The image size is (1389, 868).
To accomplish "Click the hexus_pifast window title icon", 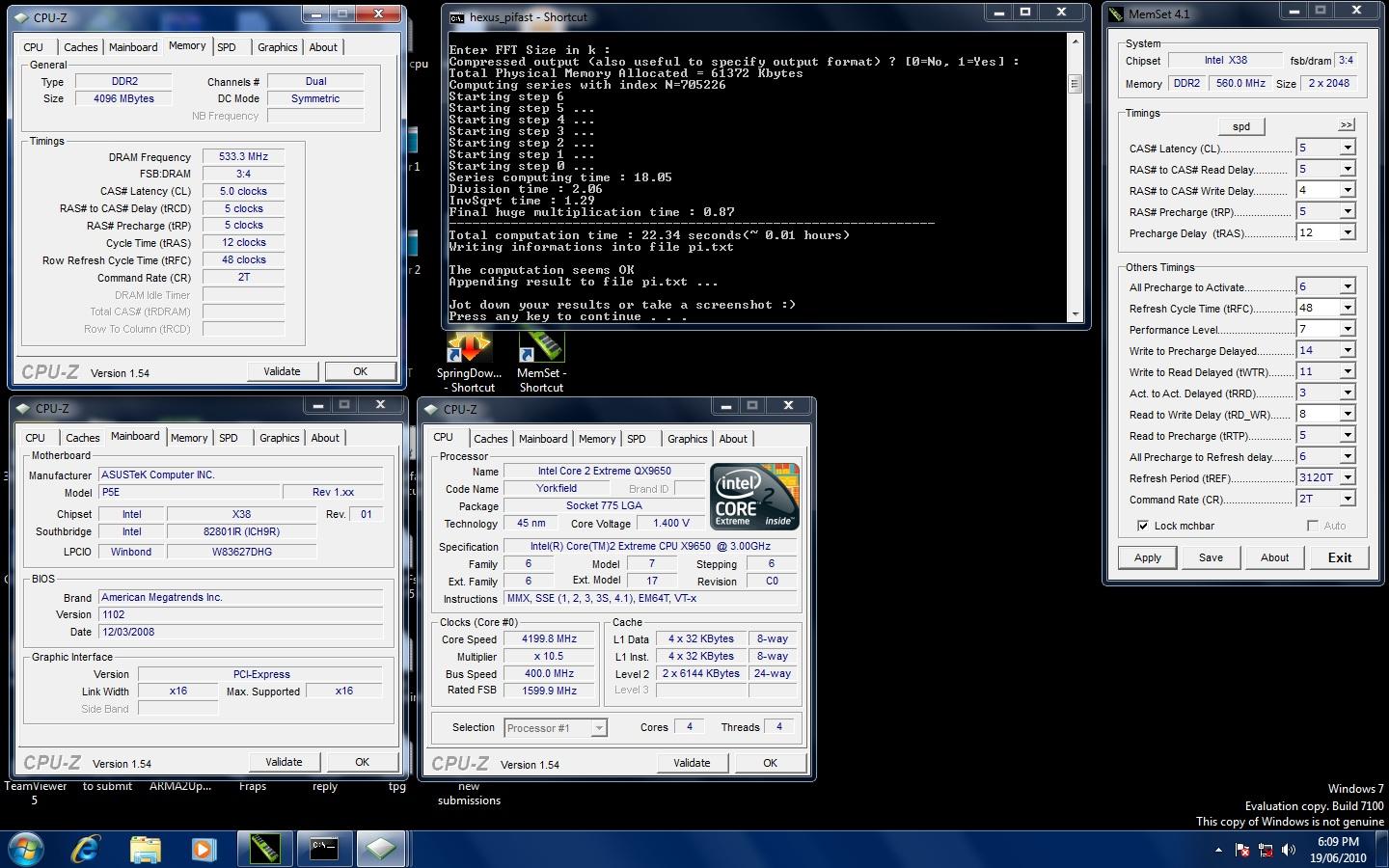I will point(457,17).
